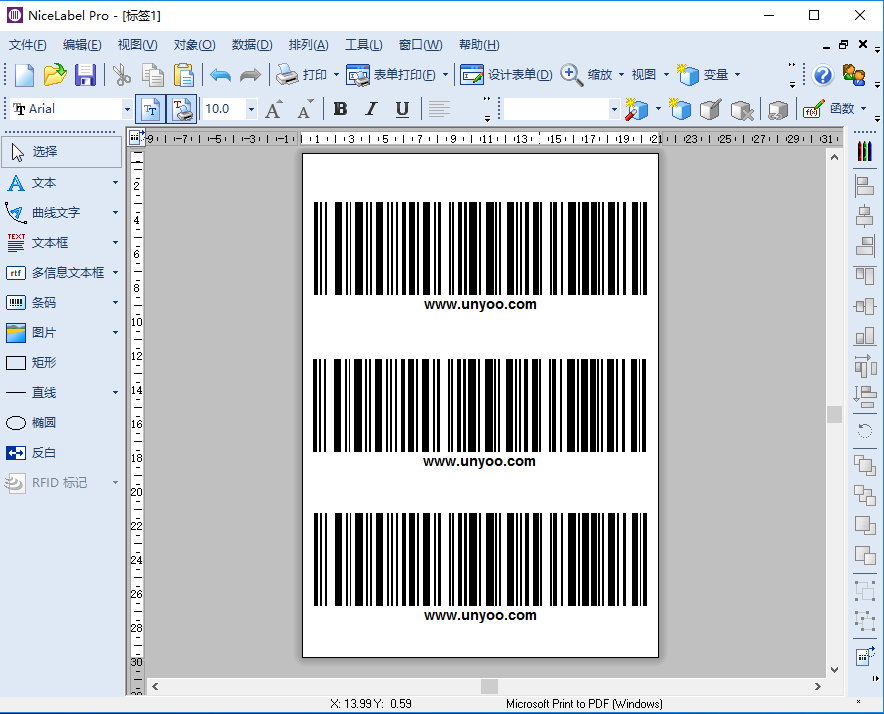This screenshot has width=884, height=714.
Task: Click the 打印 print button
Action: [x=302, y=75]
